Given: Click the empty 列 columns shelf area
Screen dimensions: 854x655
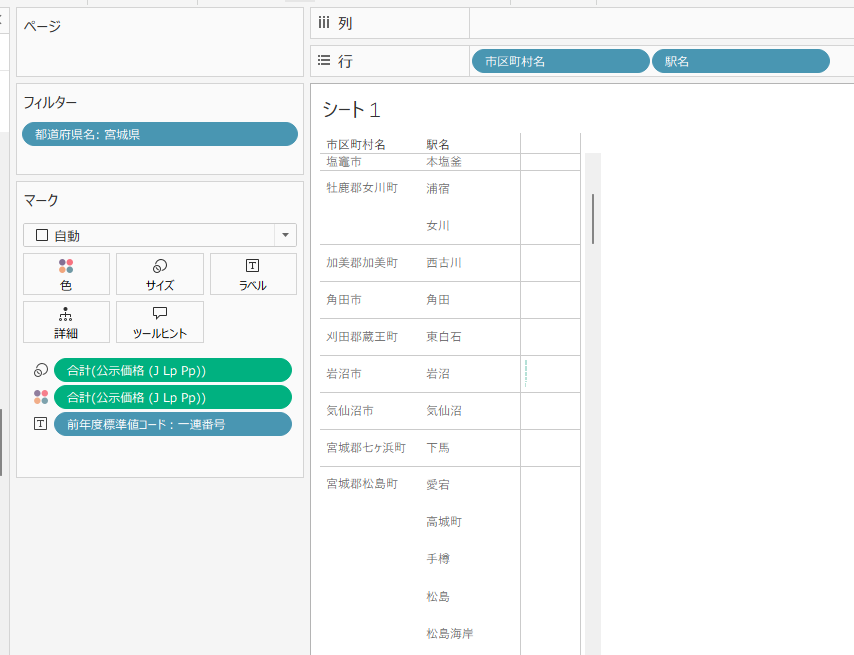Looking at the screenshot, I should (x=660, y=23).
